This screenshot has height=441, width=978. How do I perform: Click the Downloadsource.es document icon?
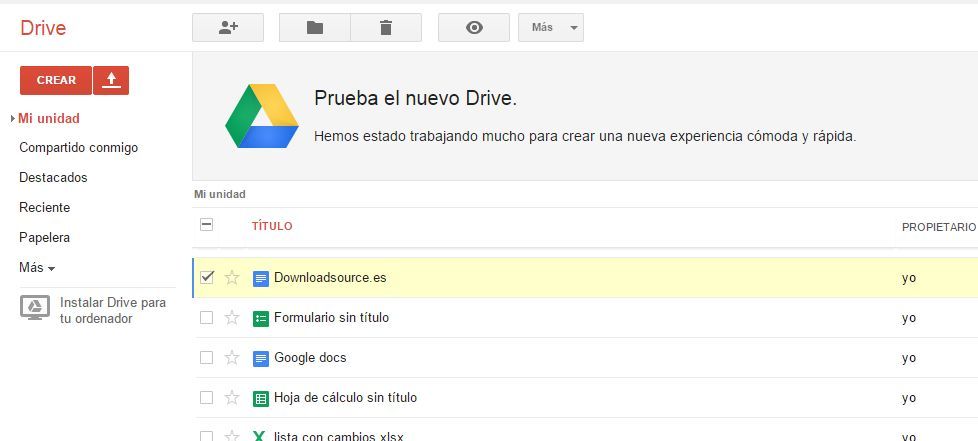[261, 278]
